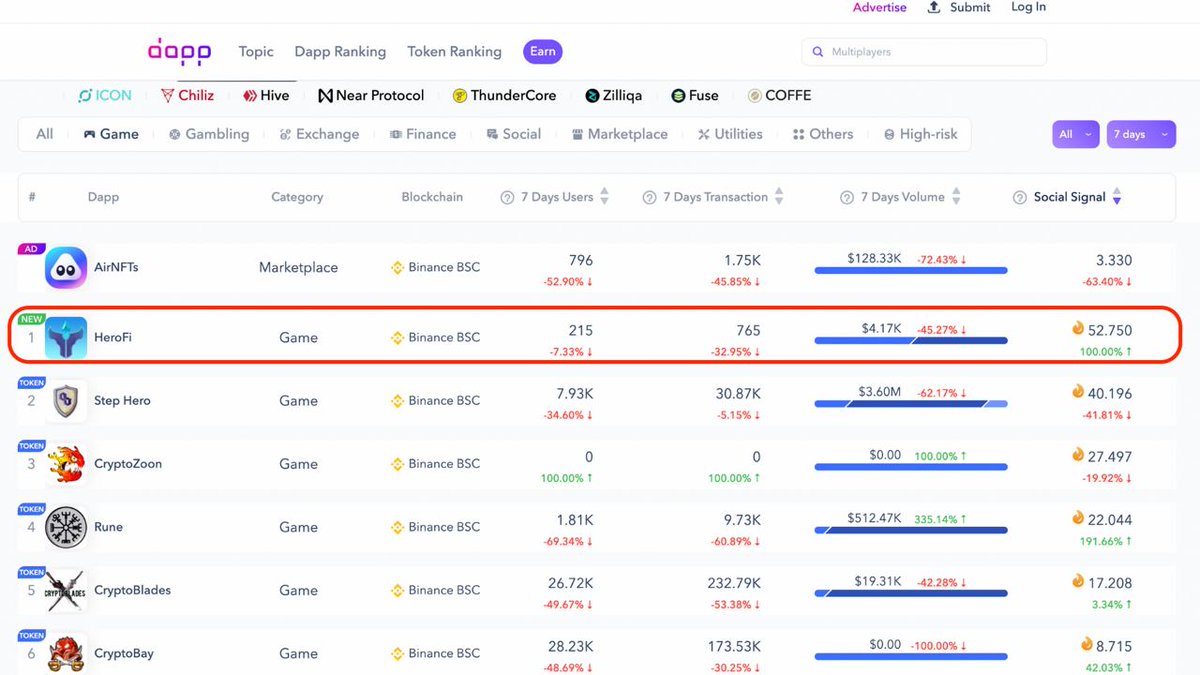Select the Social category tab
This screenshot has height=675, width=1200.
pos(514,134)
